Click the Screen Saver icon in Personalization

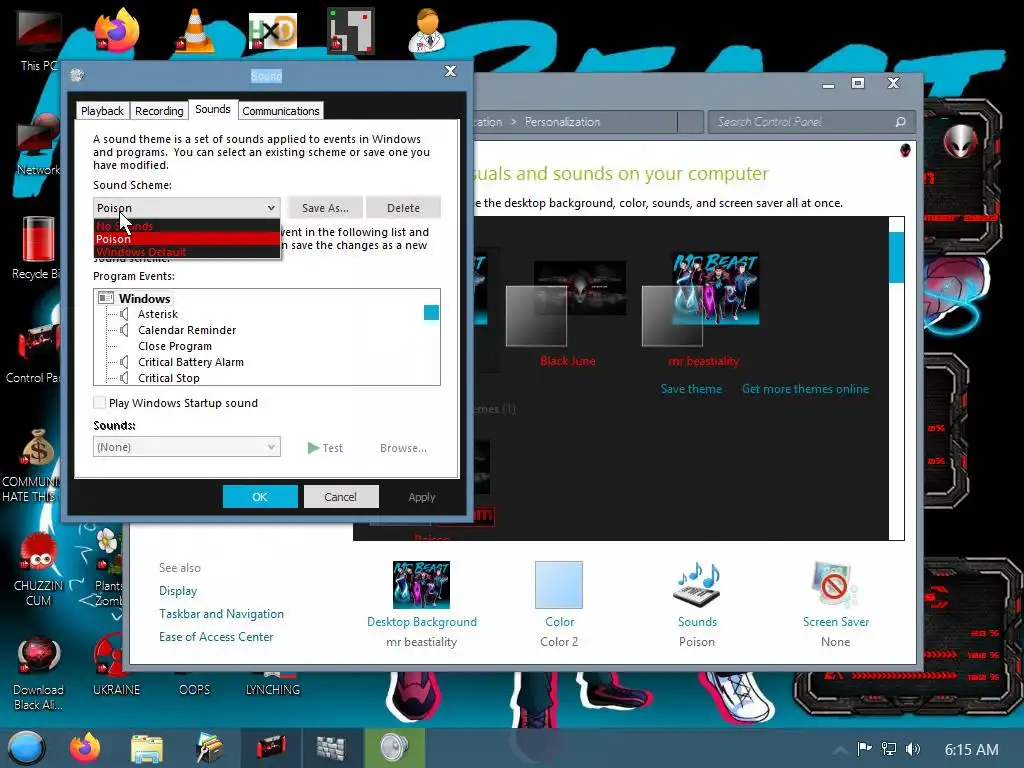click(835, 584)
